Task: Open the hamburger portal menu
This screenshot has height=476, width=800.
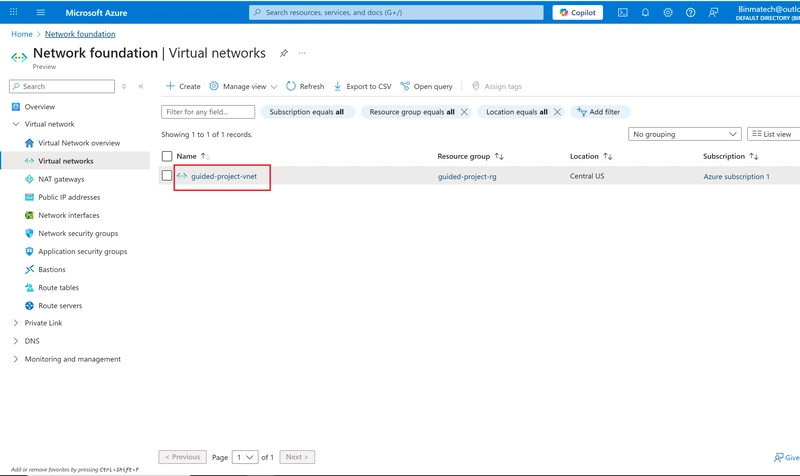Action: [x=41, y=12]
